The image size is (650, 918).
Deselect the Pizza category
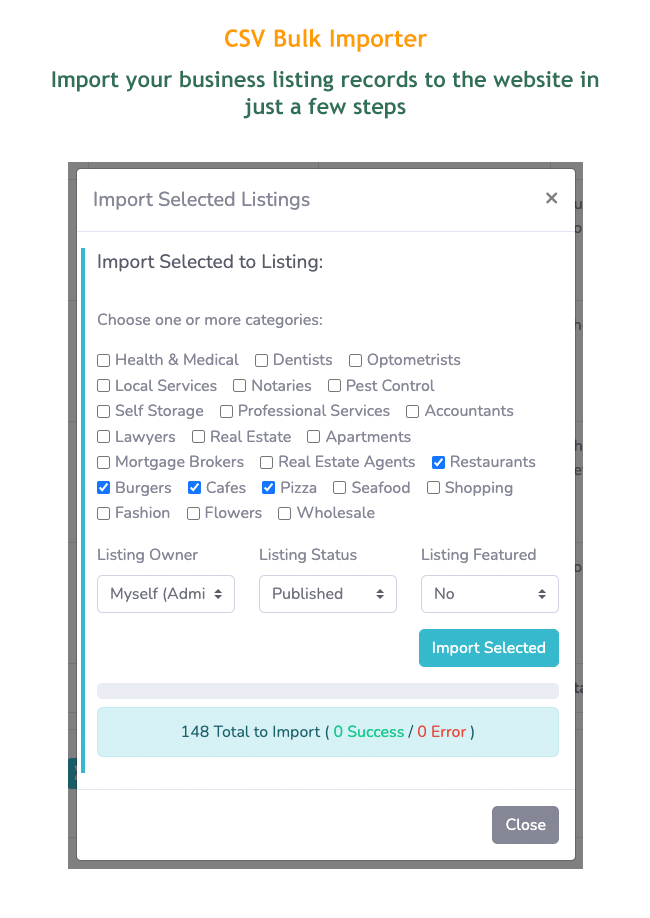tap(269, 488)
